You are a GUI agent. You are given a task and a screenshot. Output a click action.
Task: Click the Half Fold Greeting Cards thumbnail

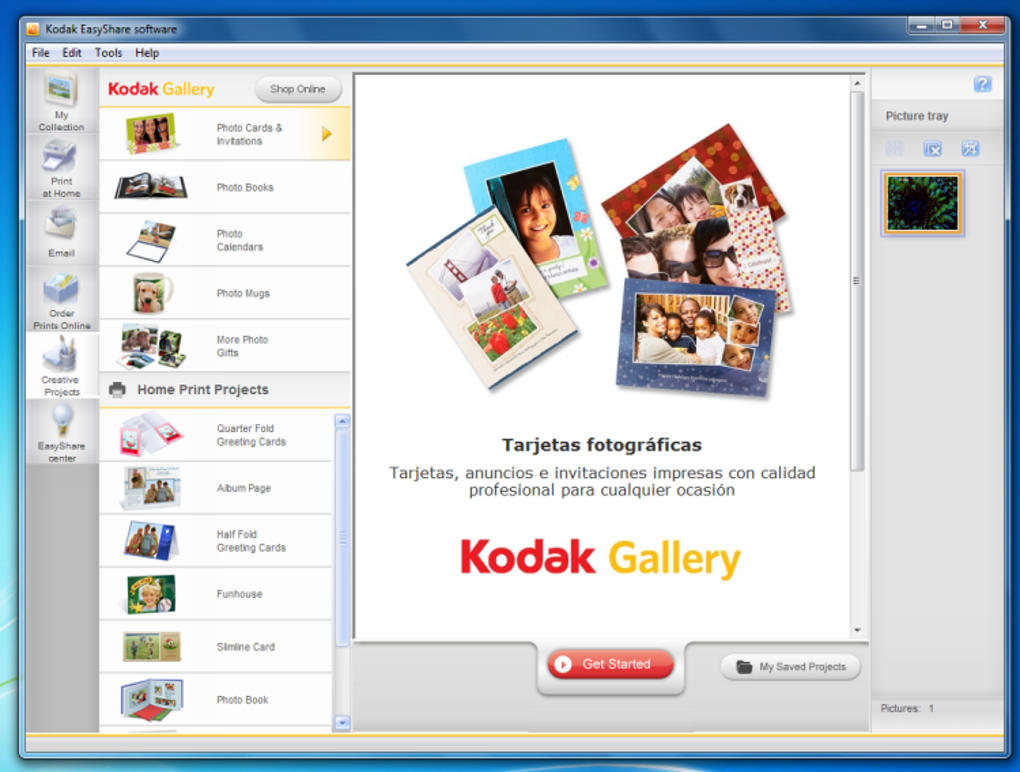click(x=150, y=540)
